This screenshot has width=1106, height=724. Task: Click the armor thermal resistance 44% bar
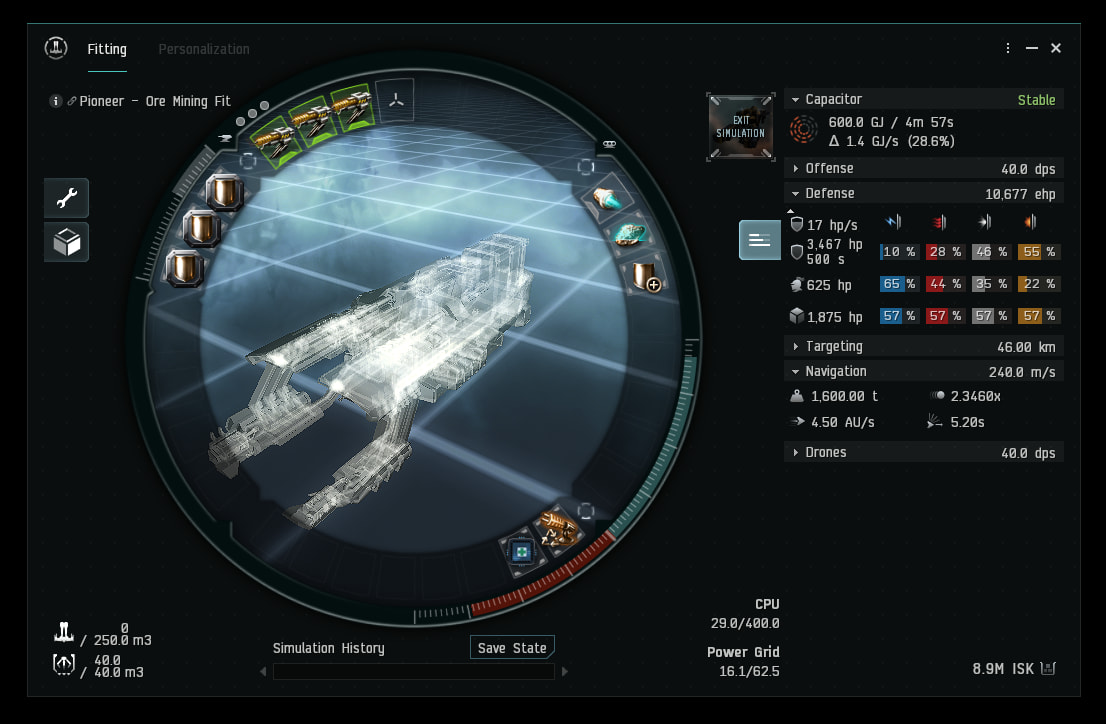click(x=944, y=284)
